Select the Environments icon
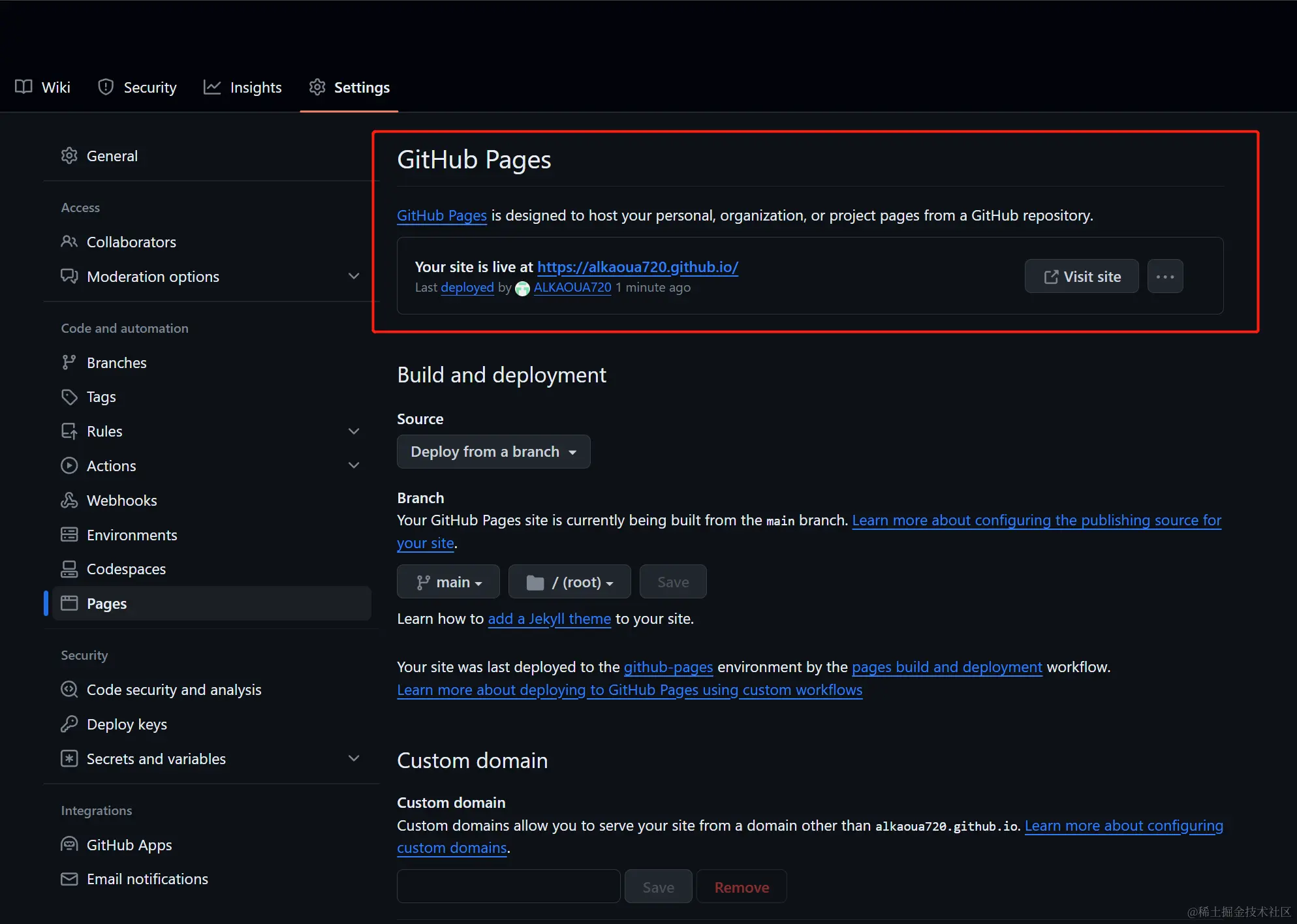Viewport: 1297px width, 924px height. [x=70, y=534]
